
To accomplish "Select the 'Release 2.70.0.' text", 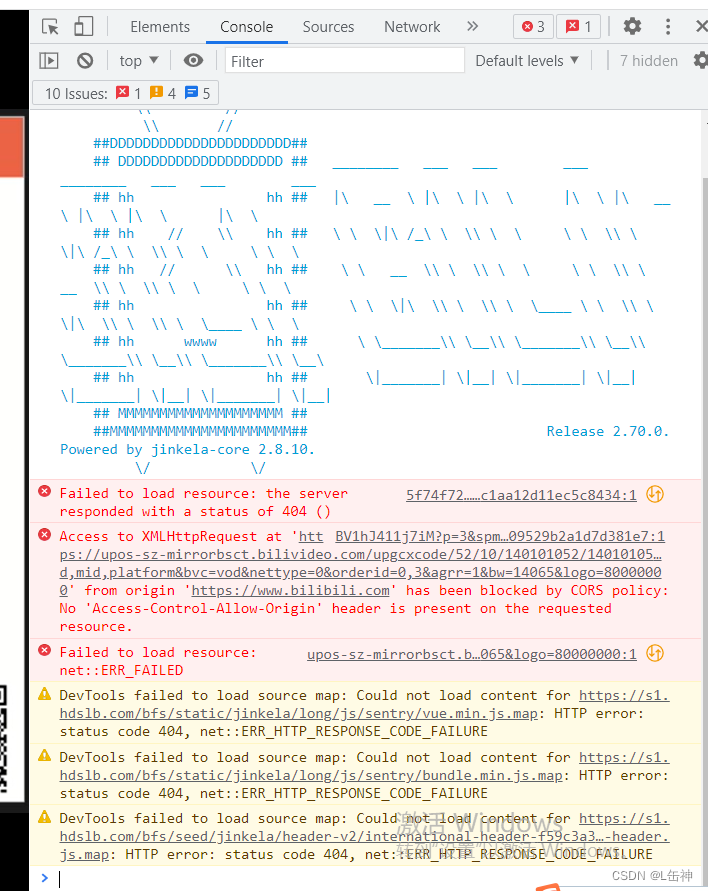I will pos(607,432).
